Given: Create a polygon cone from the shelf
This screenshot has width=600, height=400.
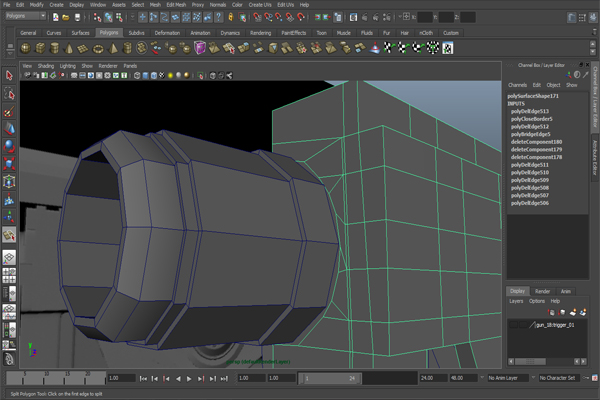Looking at the screenshot, I should [x=69, y=48].
